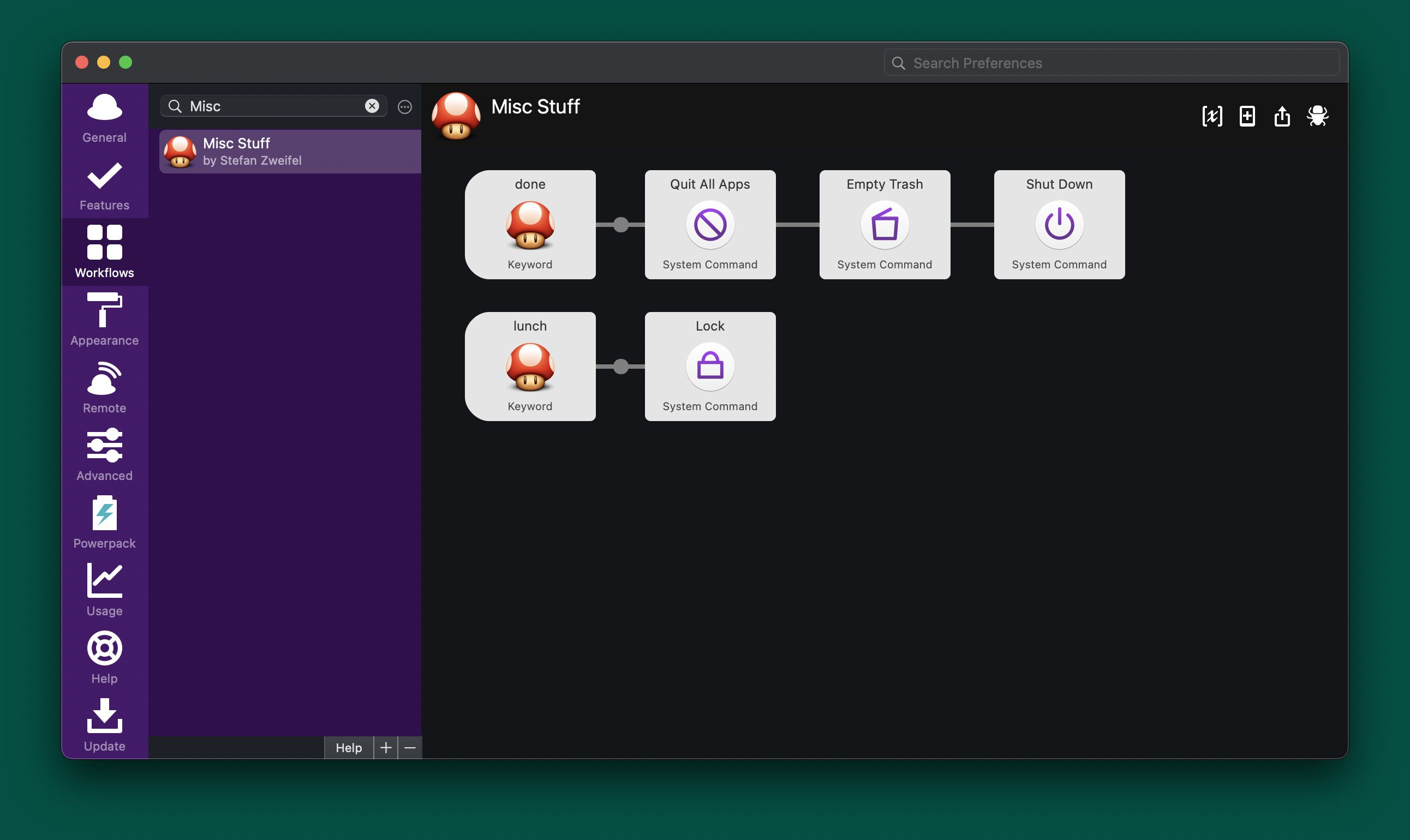
Task: Select the Shut Down system command node
Action: tap(1059, 225)
